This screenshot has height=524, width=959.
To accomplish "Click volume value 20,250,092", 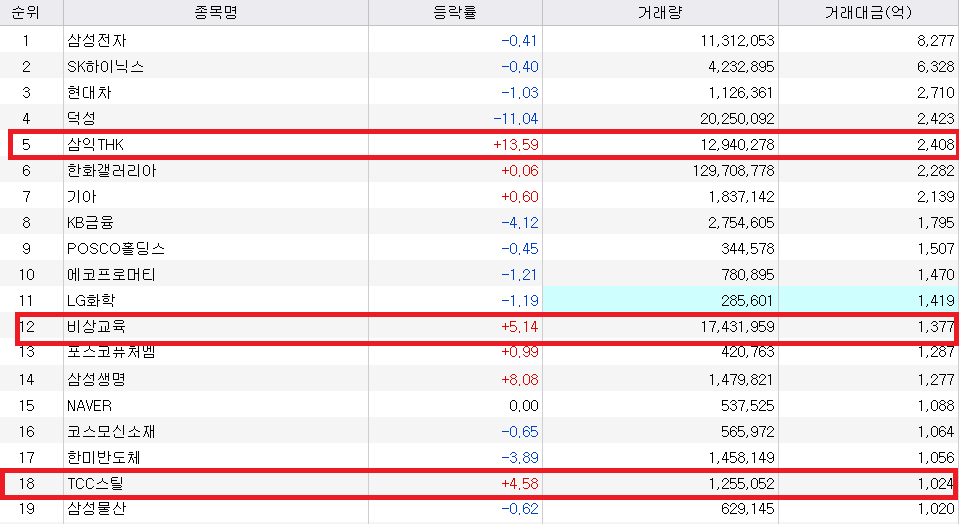I will coord(737,119).
